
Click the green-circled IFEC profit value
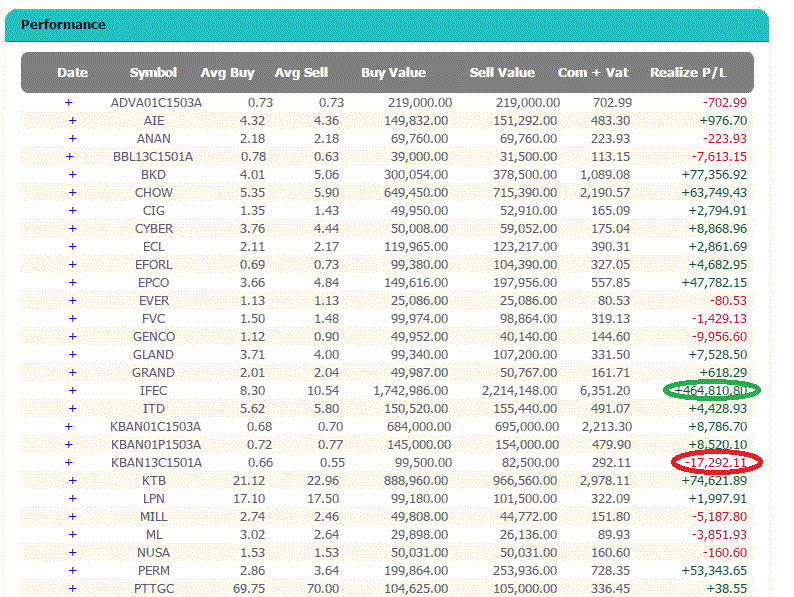point(710,390)
